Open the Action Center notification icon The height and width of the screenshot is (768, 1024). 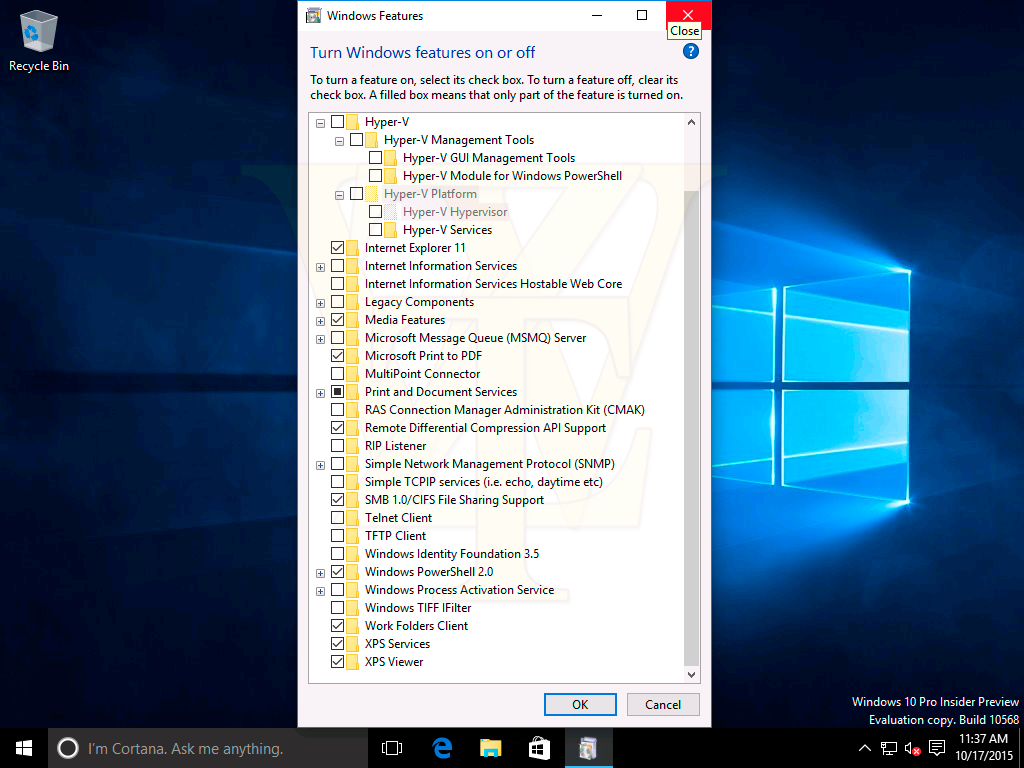937,748
